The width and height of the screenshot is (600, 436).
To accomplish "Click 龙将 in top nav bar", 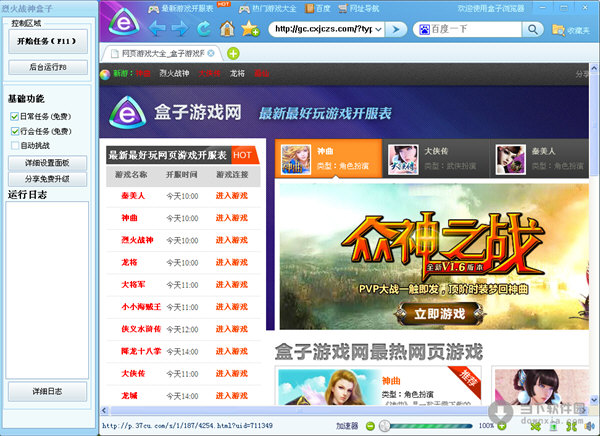I will [237, 73].
